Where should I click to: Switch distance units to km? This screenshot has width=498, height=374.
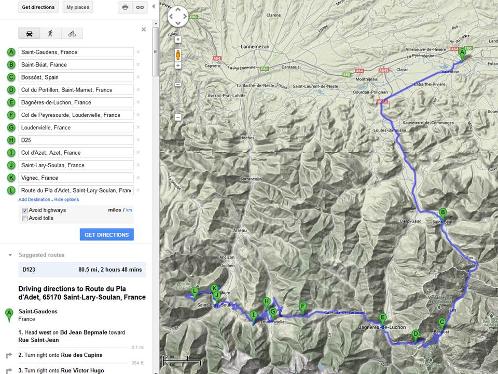click(128, 210)
